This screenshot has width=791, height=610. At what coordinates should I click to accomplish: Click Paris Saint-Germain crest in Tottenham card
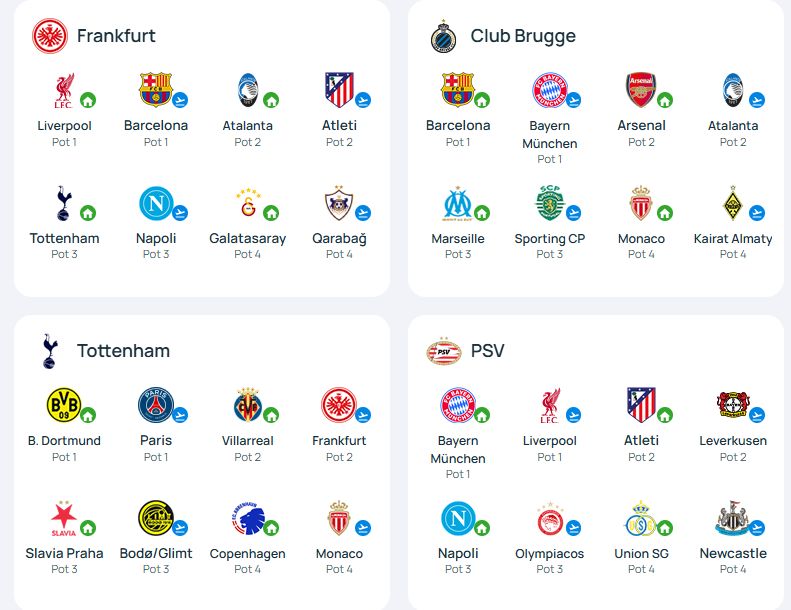point(155,405)
